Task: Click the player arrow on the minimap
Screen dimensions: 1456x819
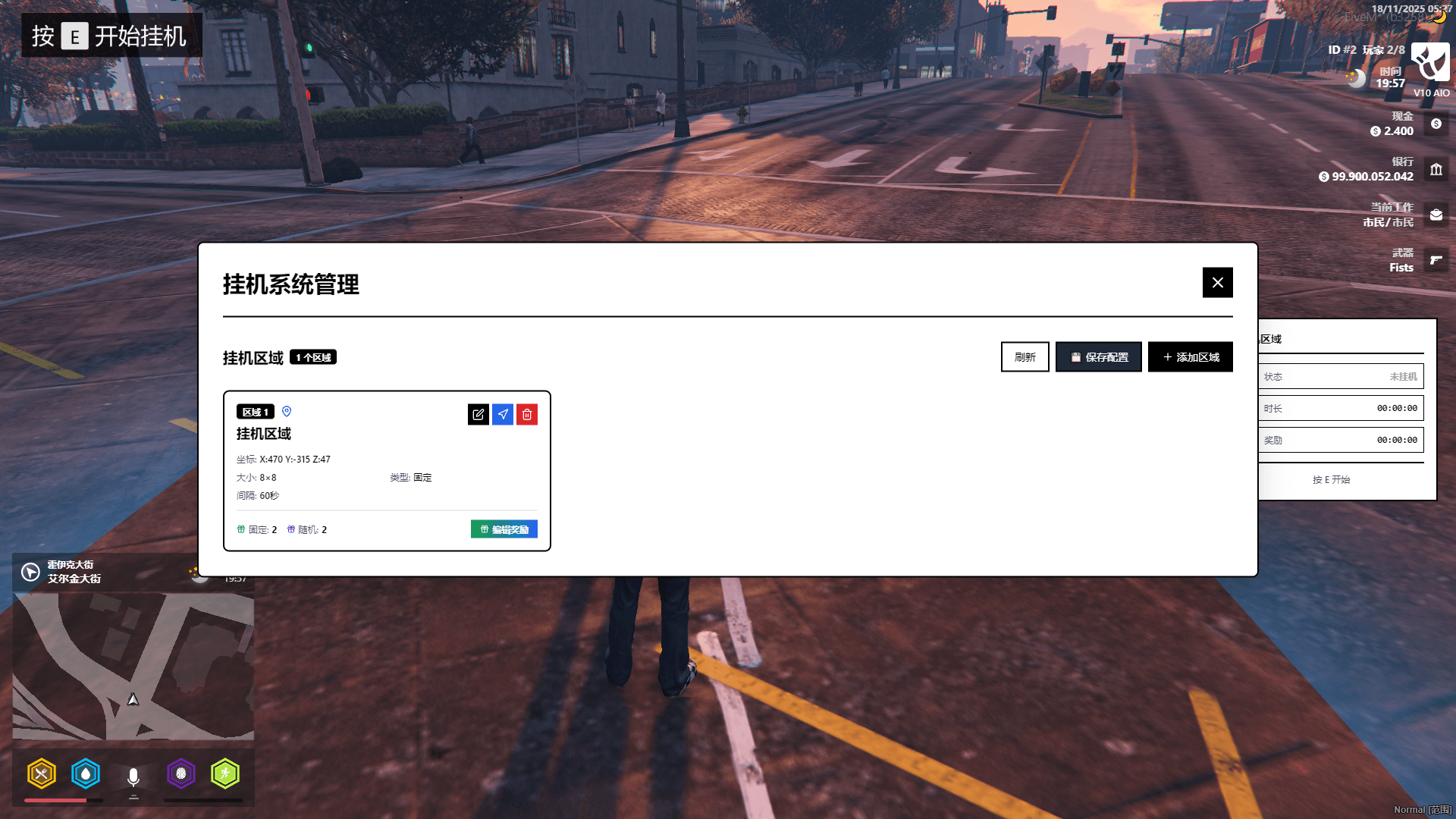Action: [133, 699]
